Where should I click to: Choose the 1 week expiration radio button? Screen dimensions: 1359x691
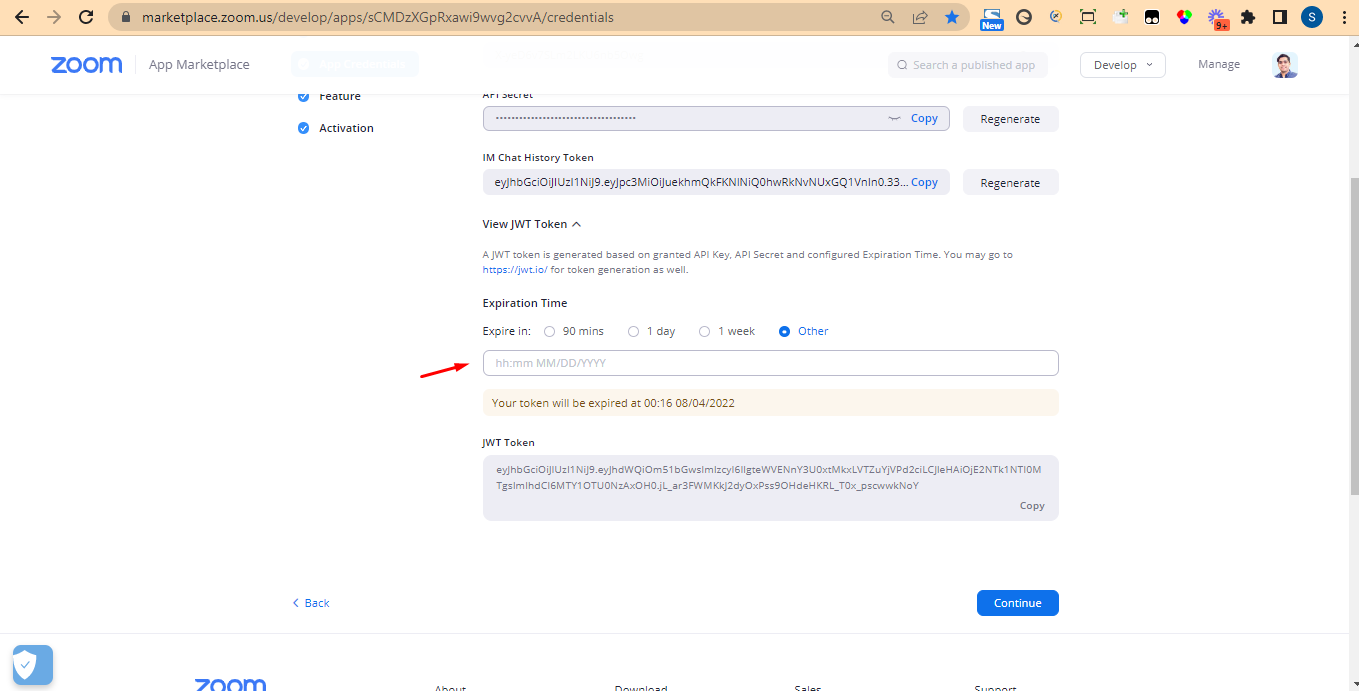[x=704, y=331]
